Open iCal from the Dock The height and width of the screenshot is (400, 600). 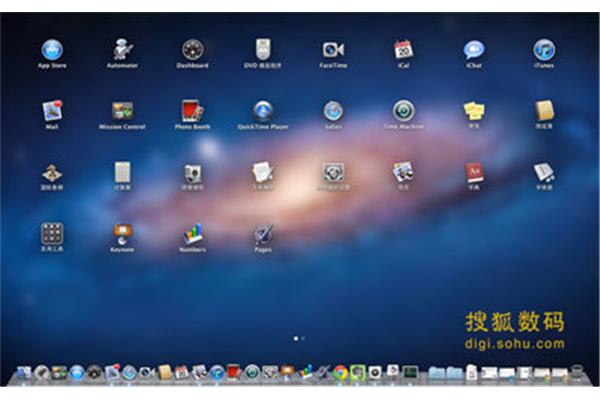pyautogui.click(x=182, y=372)
